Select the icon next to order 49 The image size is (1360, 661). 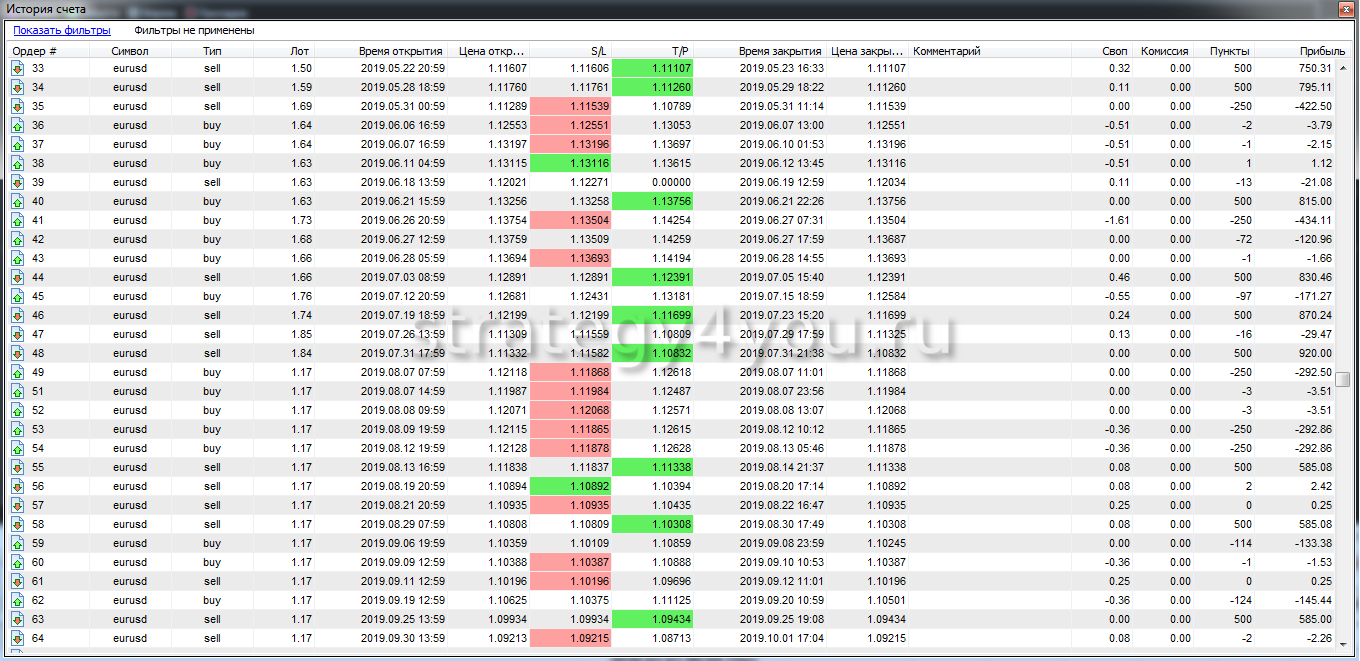tap(17, 372)
